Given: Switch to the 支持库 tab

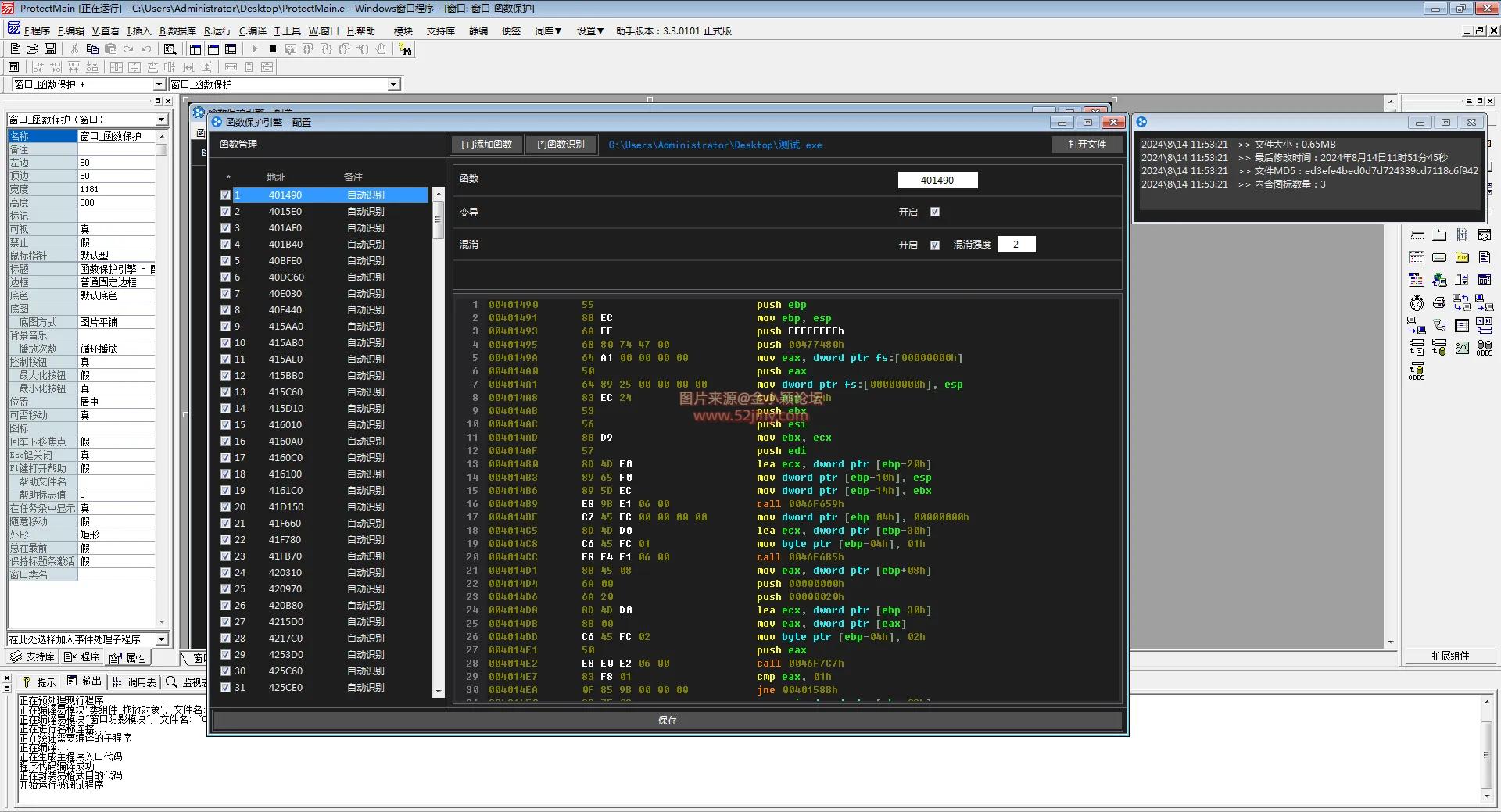Looking at the screenshot, I should point(33,657).
